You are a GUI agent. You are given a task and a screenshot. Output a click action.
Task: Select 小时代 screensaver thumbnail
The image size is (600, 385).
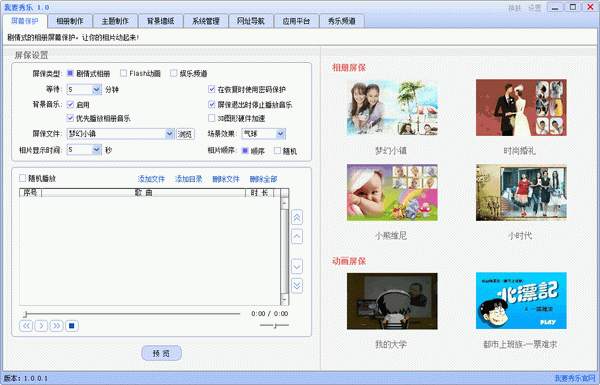tap(521, 192)
